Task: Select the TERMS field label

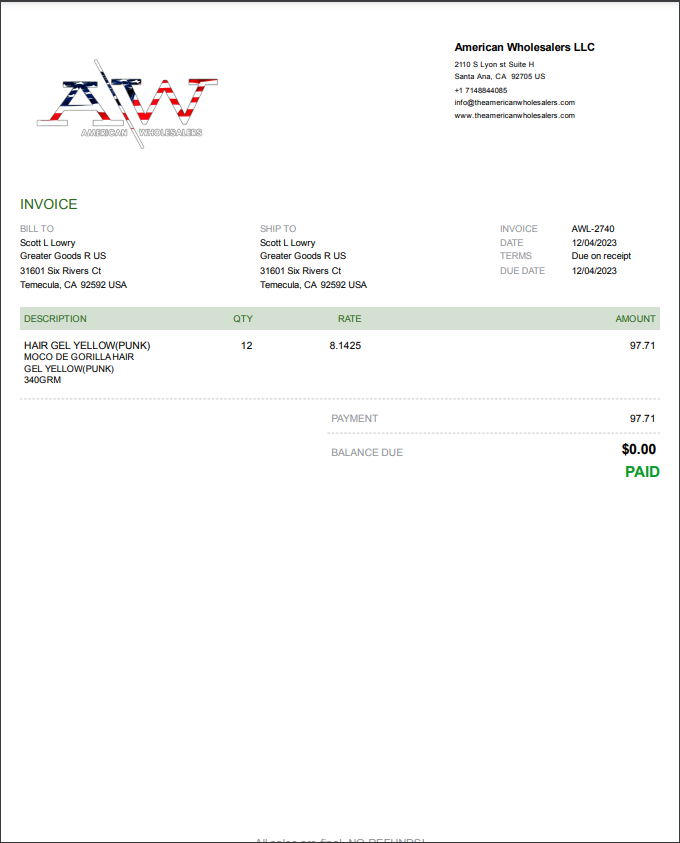Action: pos(516,256)
